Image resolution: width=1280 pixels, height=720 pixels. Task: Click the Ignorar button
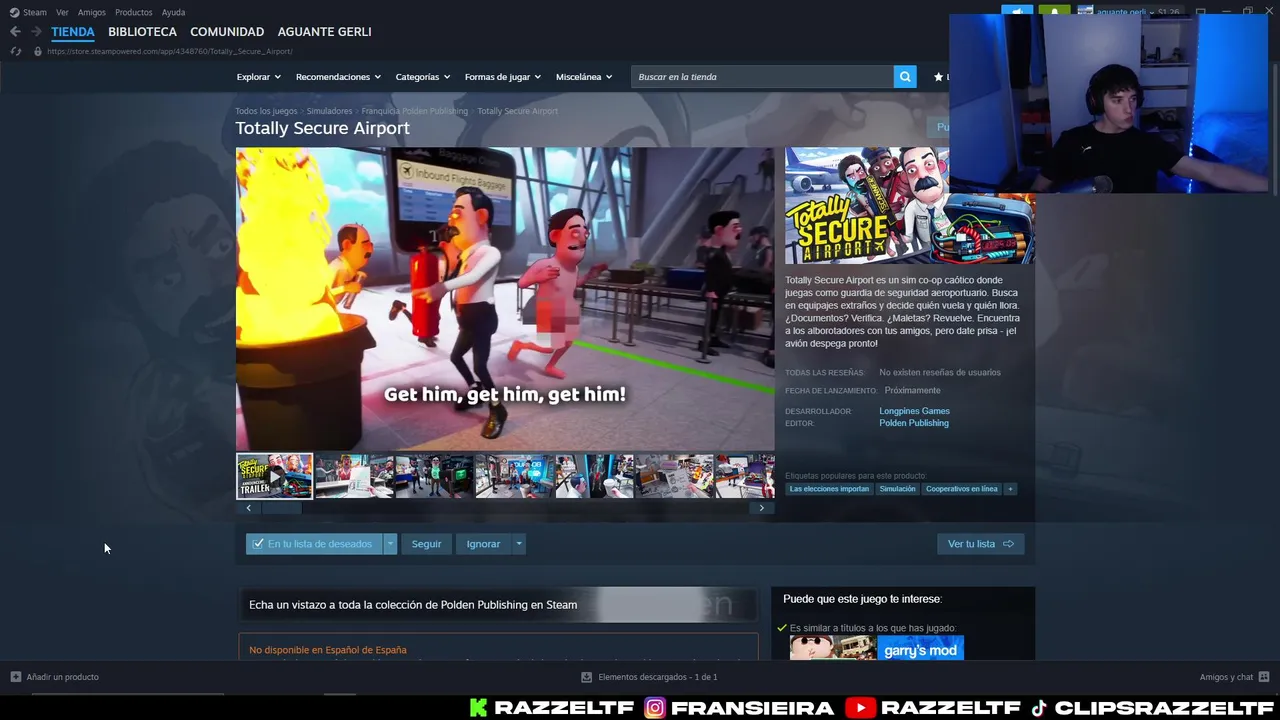[x=483, y=544]
